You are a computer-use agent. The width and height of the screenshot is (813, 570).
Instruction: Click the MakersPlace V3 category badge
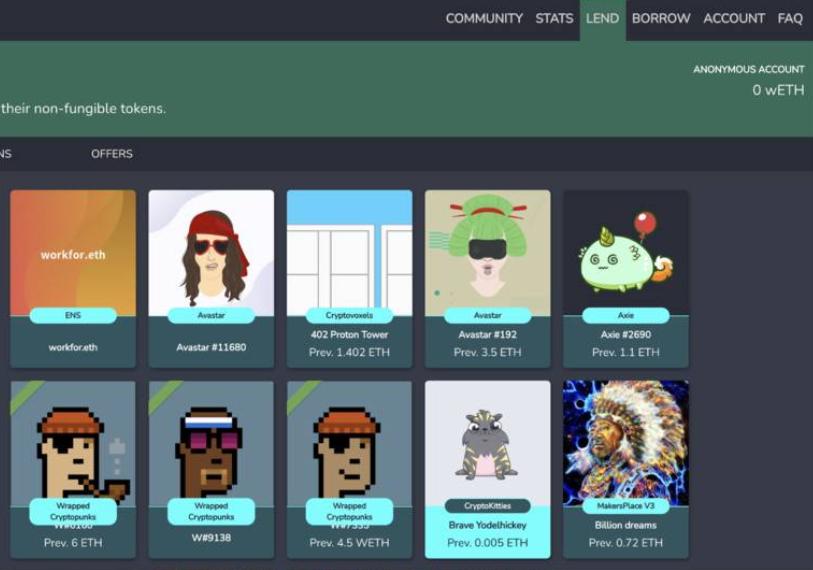(625, 506)
